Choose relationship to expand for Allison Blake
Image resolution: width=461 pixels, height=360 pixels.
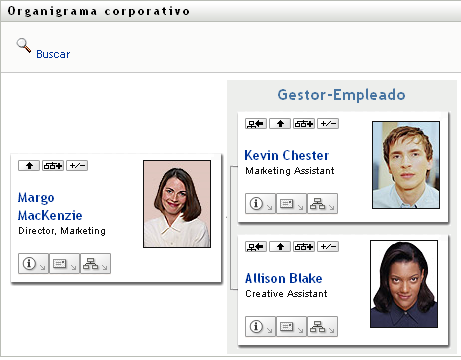[x=304, y=247]
